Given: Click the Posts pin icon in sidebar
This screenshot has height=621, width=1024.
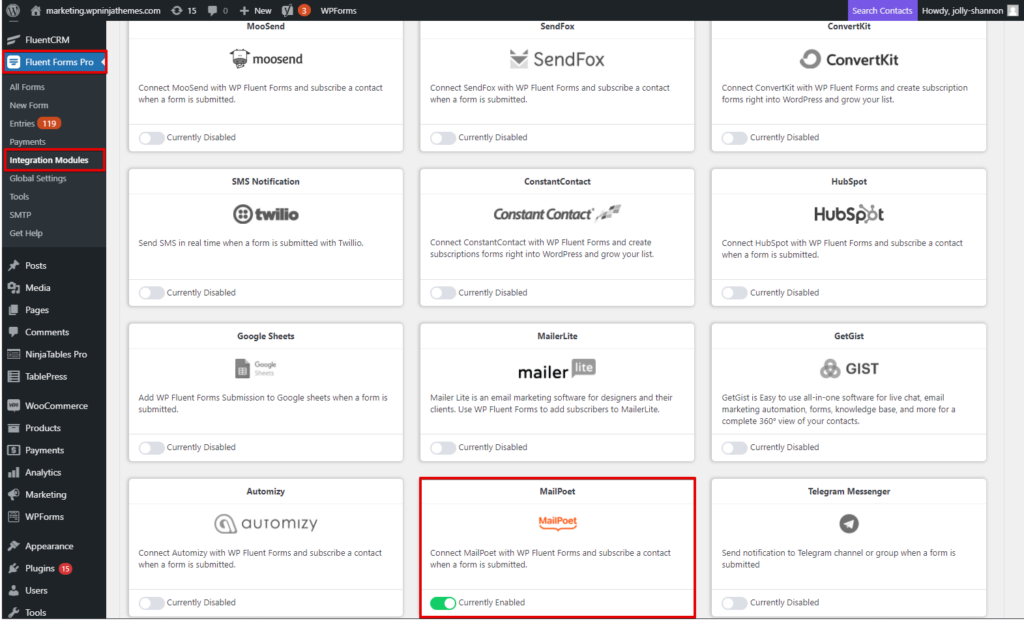Looking at the screenshot, I should (x=13, y=266).
